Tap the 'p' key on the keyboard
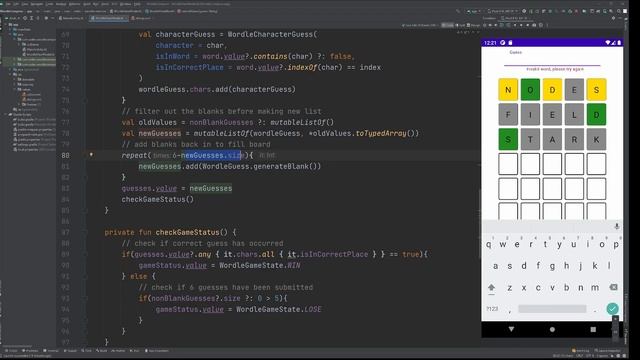The image size is (640, 360). click(x=616, y=244)
